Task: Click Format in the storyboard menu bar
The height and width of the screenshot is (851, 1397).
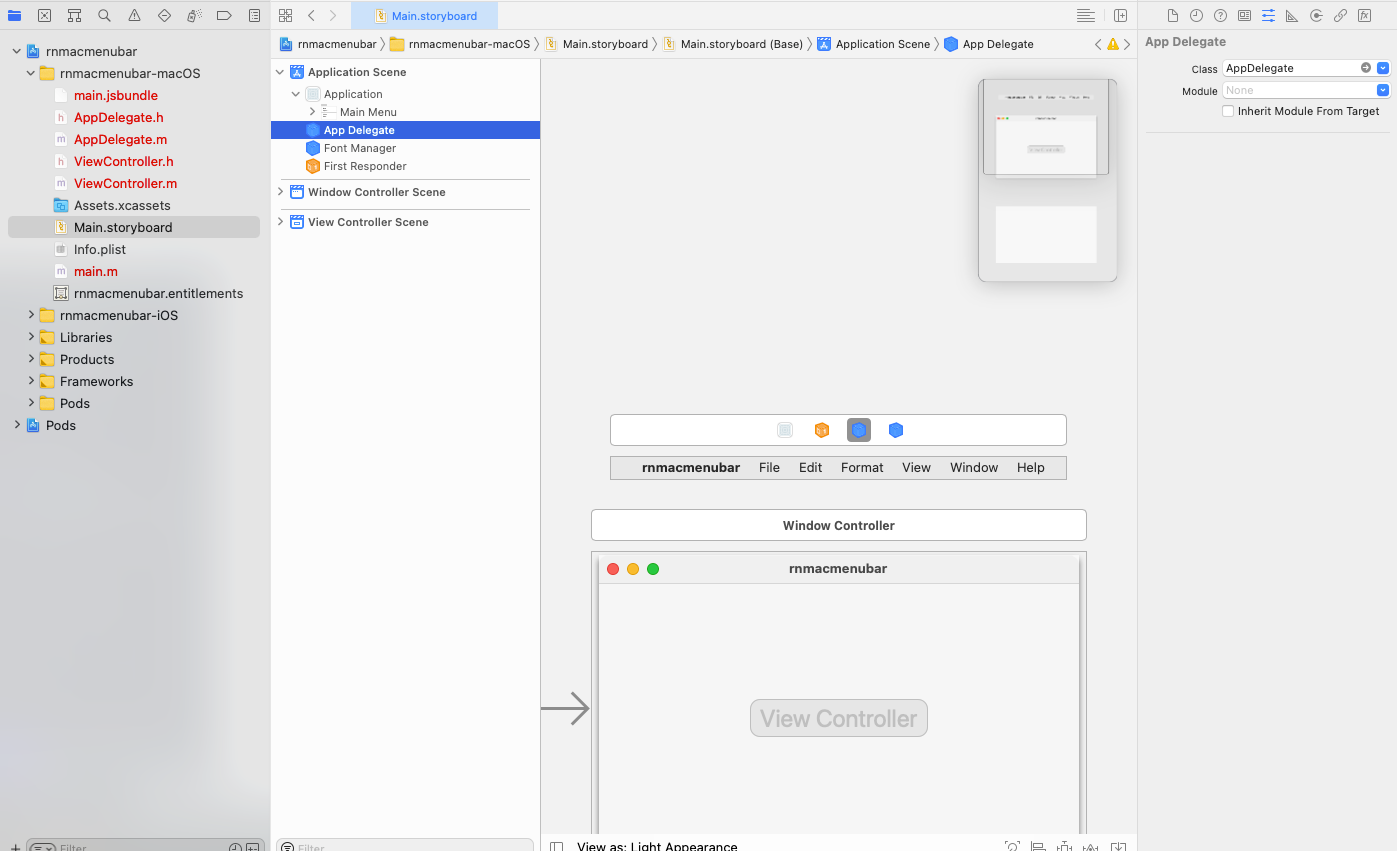Action: [x=862, y=467]
